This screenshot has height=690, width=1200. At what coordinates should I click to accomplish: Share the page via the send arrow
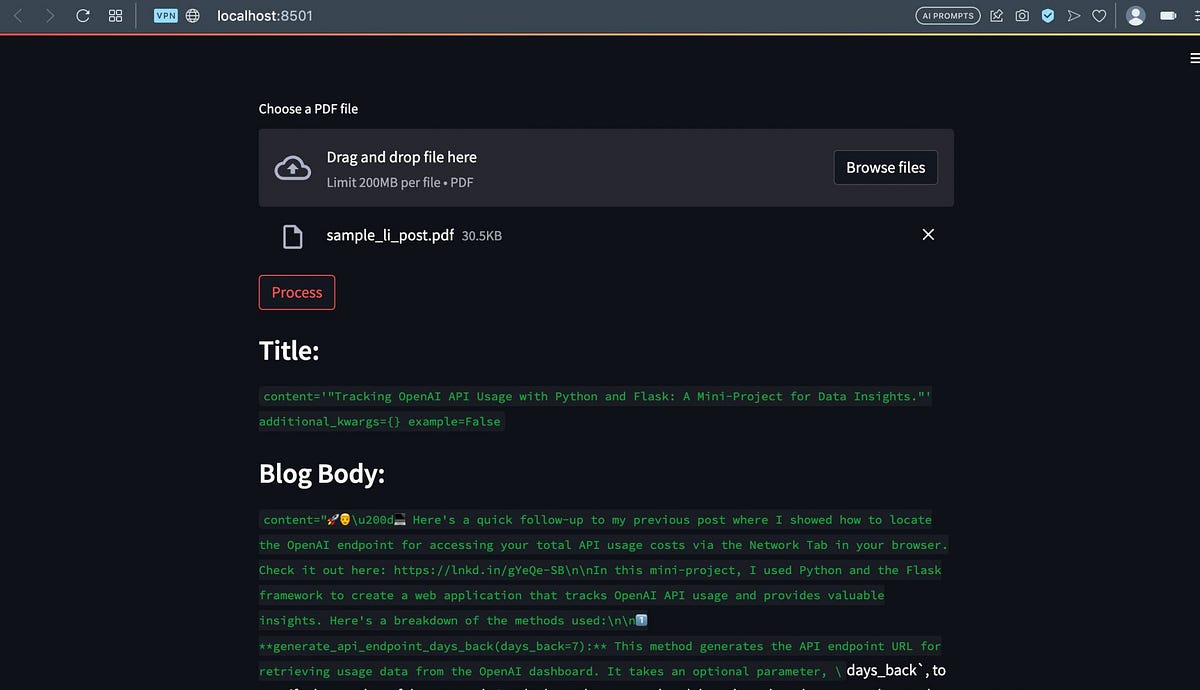pyautogui.click(x=1073, y=15)
